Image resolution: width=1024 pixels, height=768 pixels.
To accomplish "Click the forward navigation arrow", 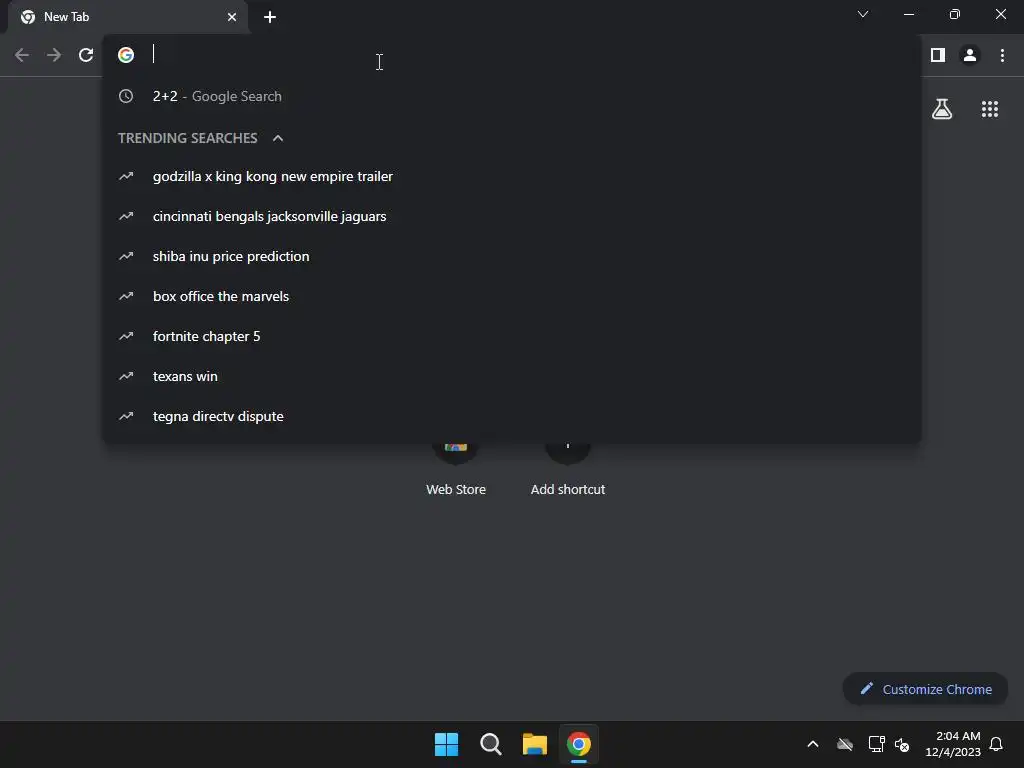I will pos(54,55).
